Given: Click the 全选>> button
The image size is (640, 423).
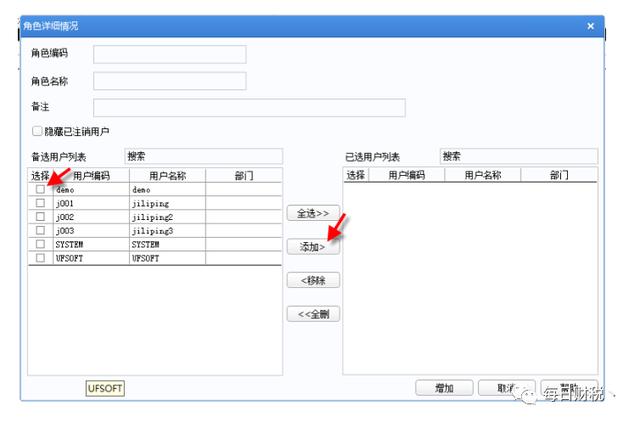Looking at the screenshot, I should click(313, 213).
